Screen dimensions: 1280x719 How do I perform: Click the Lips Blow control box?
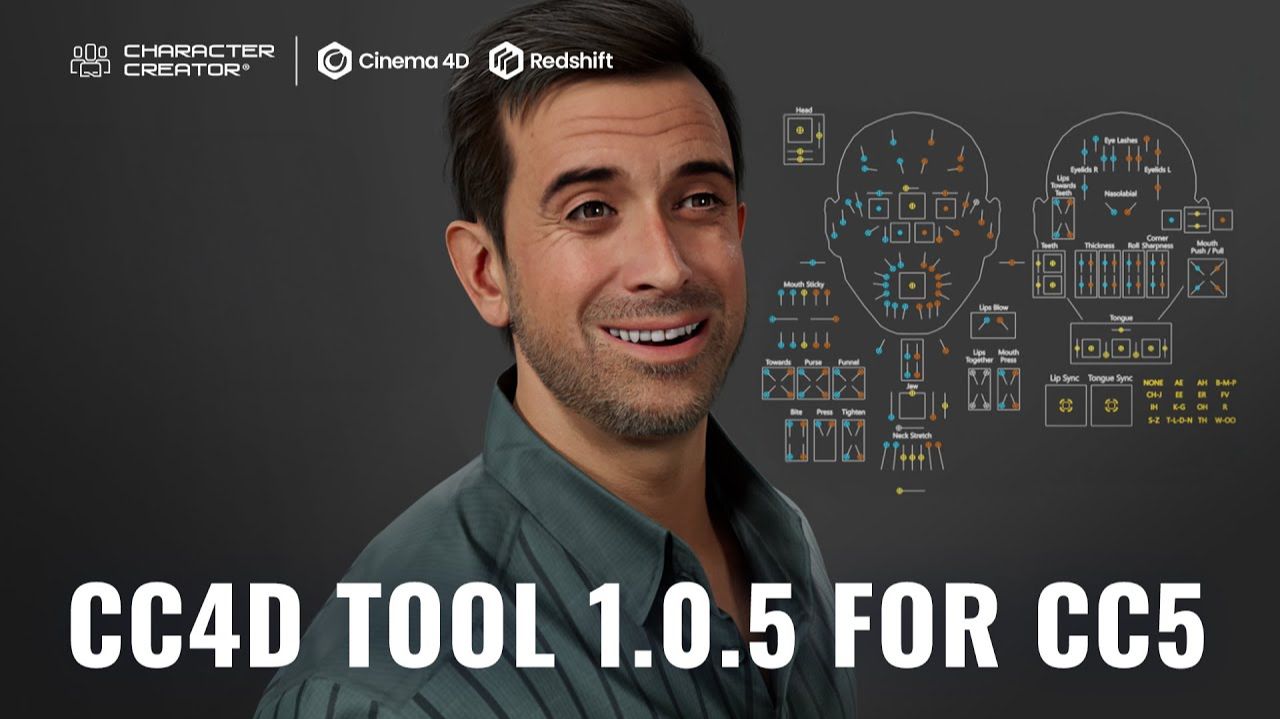pos(993,325)
